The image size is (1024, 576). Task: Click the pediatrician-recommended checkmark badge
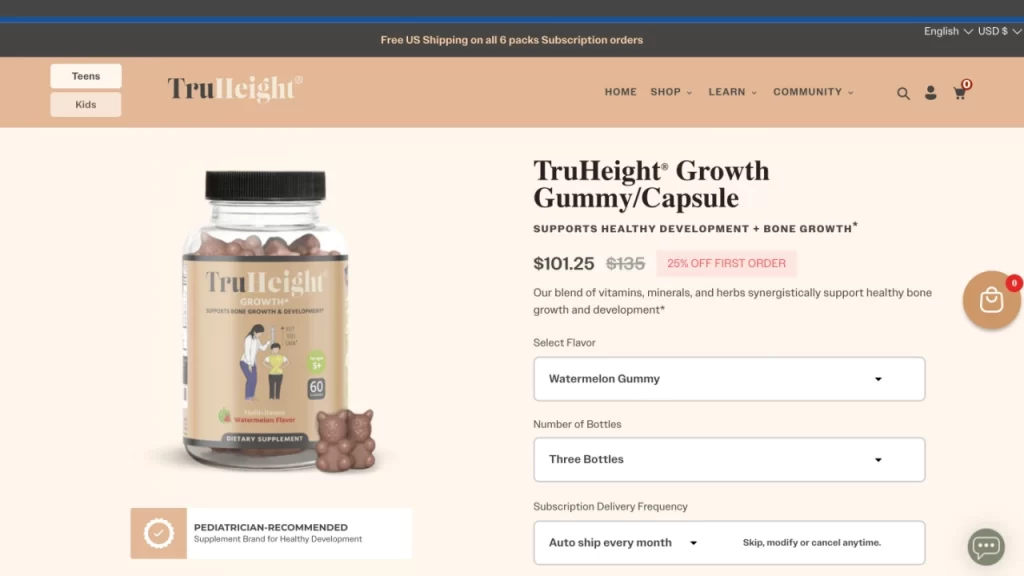coord(159,533)
